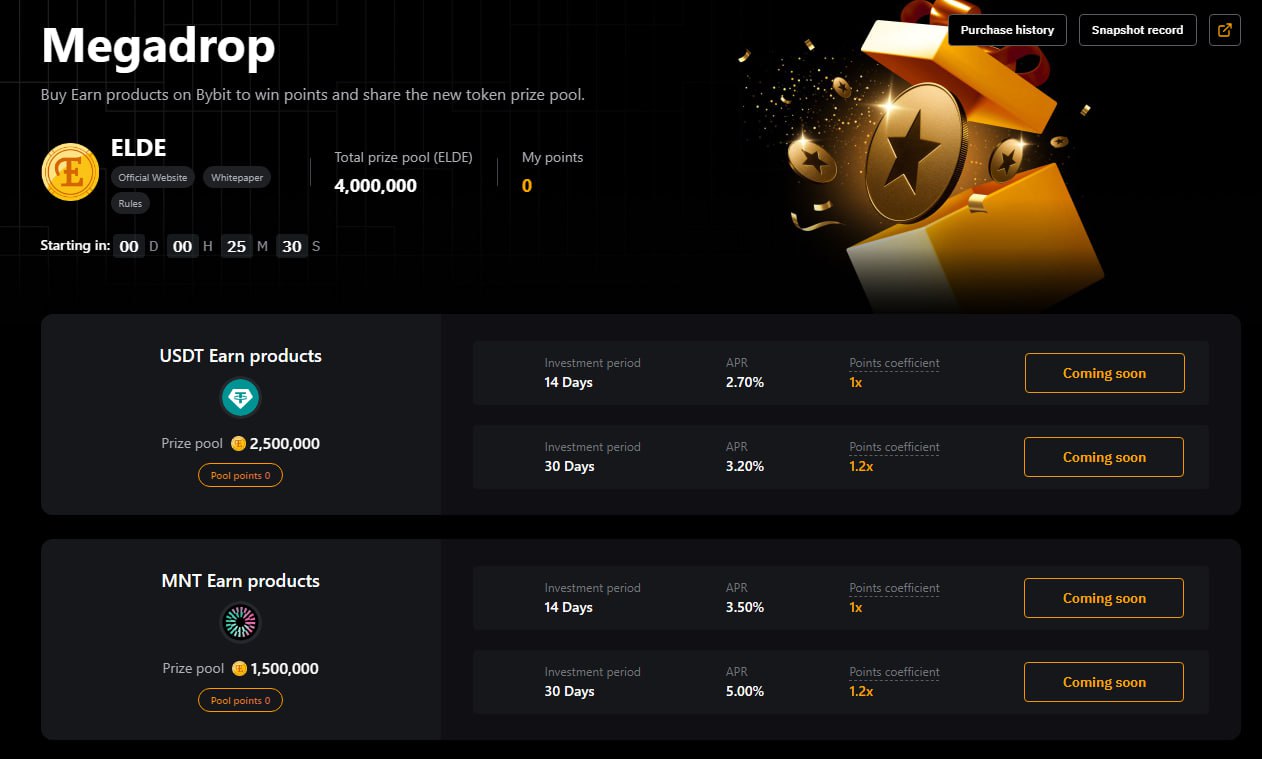The height and width of the screenshot is (759, 1262).
Task: Click Points coefficient label in MNT 30 Days row
Action: point(894,672)
